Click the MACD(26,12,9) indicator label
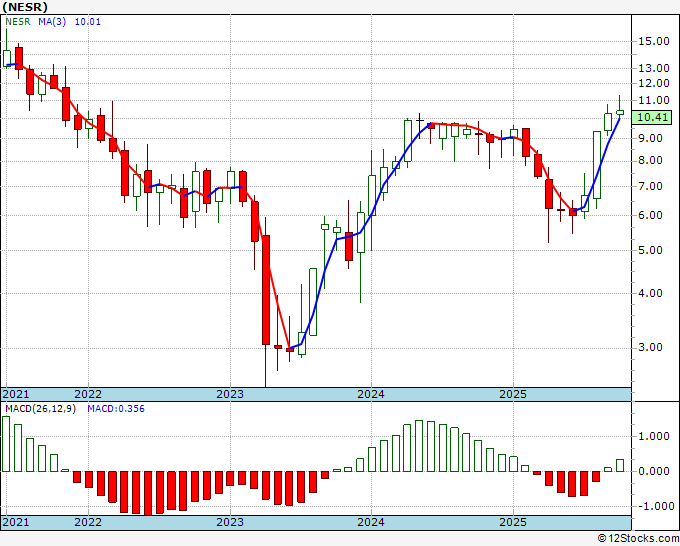The width and height of the screenshot is (680, 546). click(x=40, y=408)
